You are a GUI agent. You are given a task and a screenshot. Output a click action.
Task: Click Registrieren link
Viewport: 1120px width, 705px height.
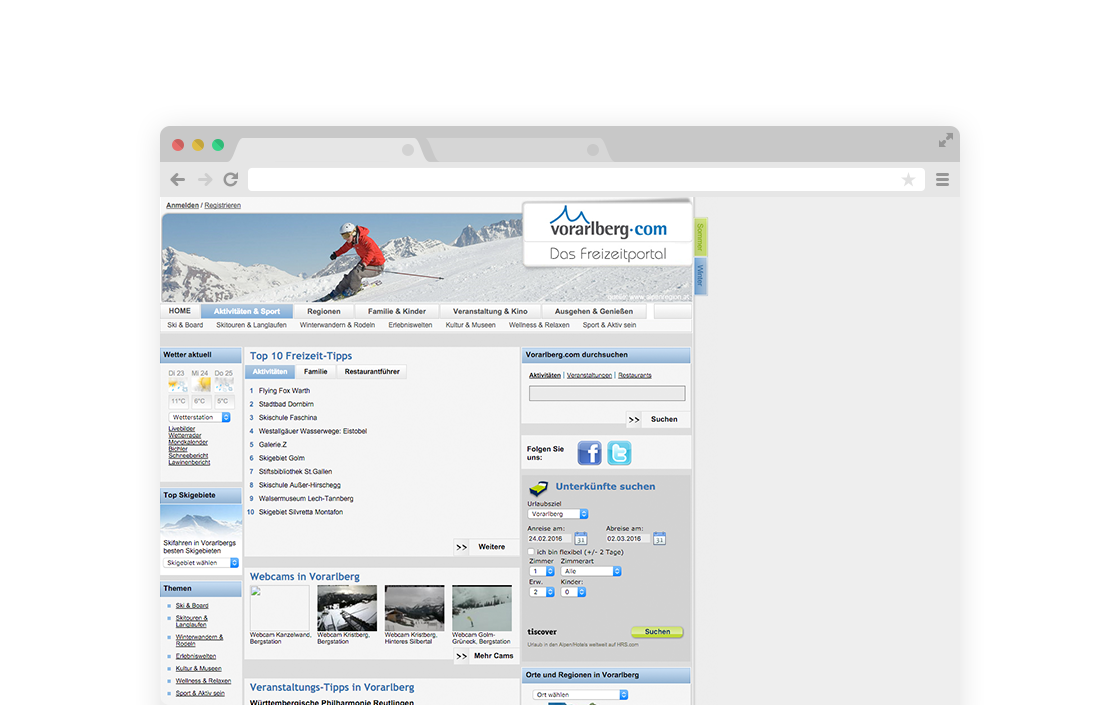pyautogui.click(x=222, y=206)
